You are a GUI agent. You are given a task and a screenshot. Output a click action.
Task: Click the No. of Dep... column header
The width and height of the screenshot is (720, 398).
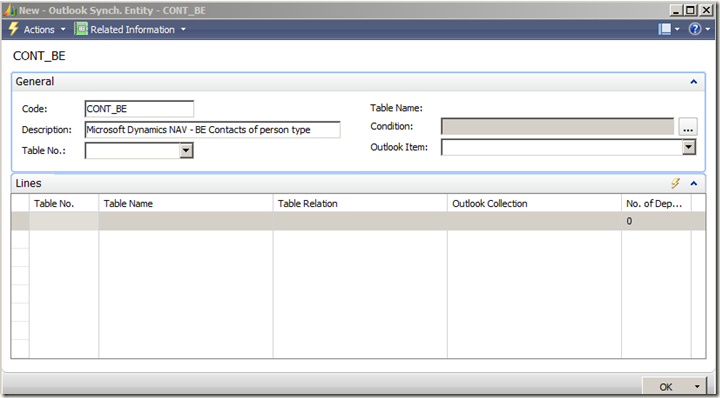click(656, 203)
